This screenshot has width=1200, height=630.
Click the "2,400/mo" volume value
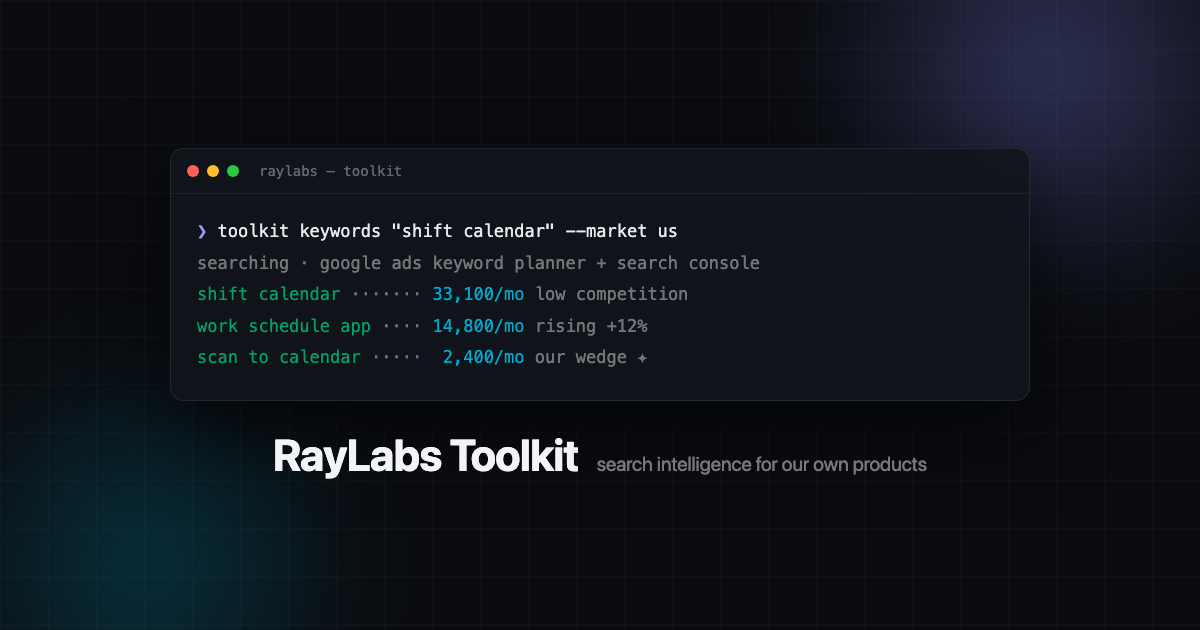click(484, 357)
